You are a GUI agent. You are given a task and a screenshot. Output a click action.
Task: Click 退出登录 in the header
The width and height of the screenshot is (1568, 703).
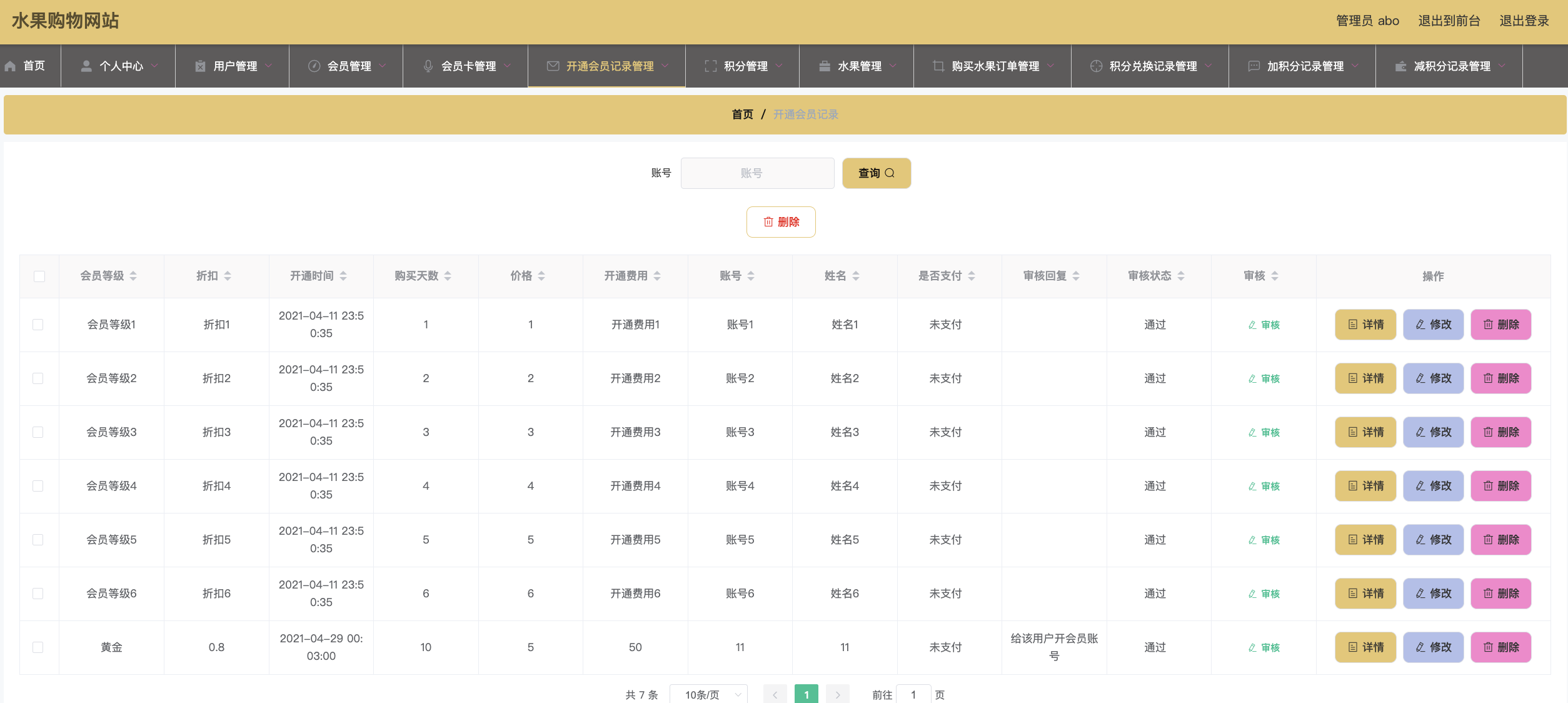[x=1524, y=21]
